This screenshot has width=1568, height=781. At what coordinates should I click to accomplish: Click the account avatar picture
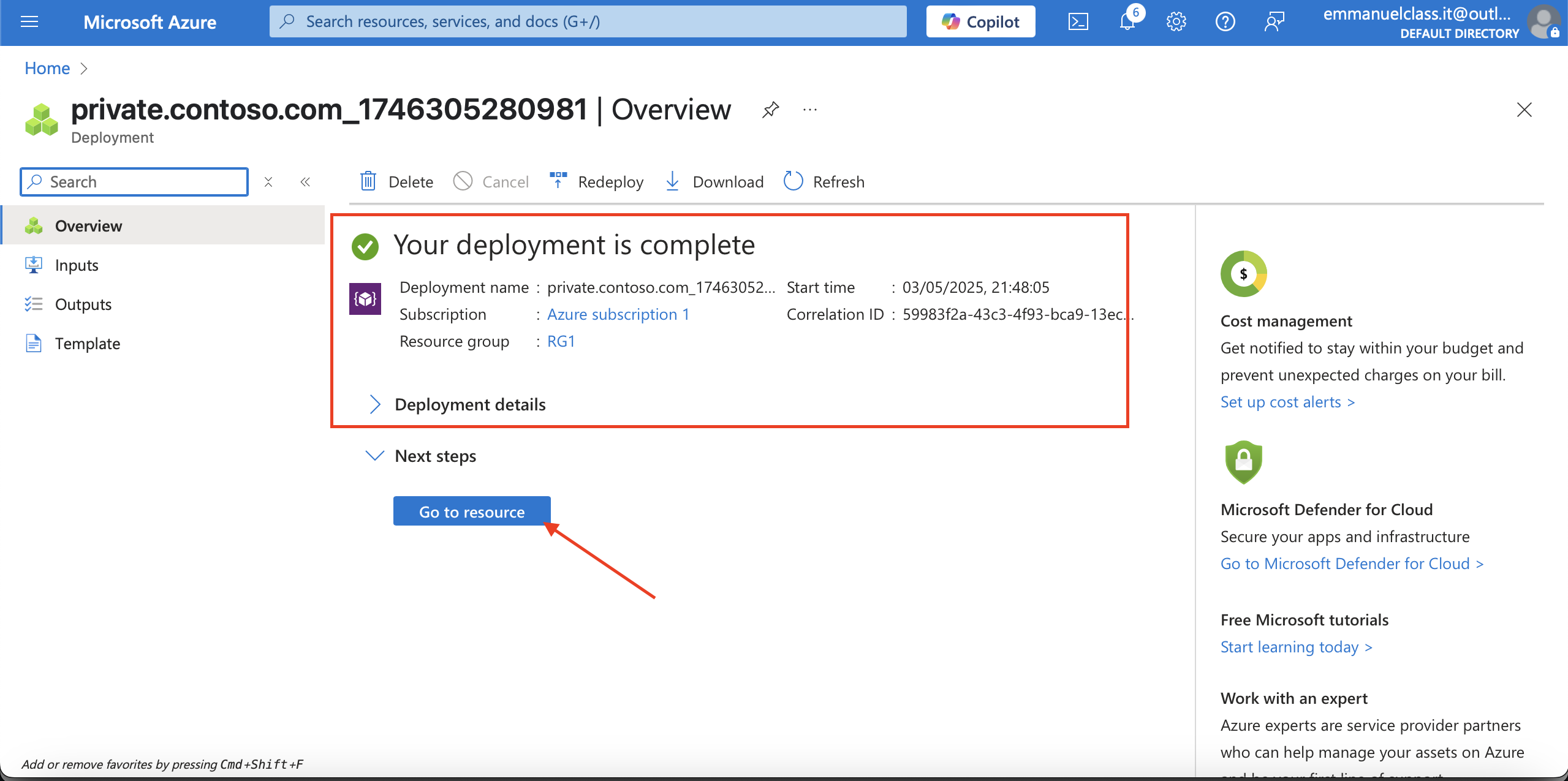(1543, 22)
